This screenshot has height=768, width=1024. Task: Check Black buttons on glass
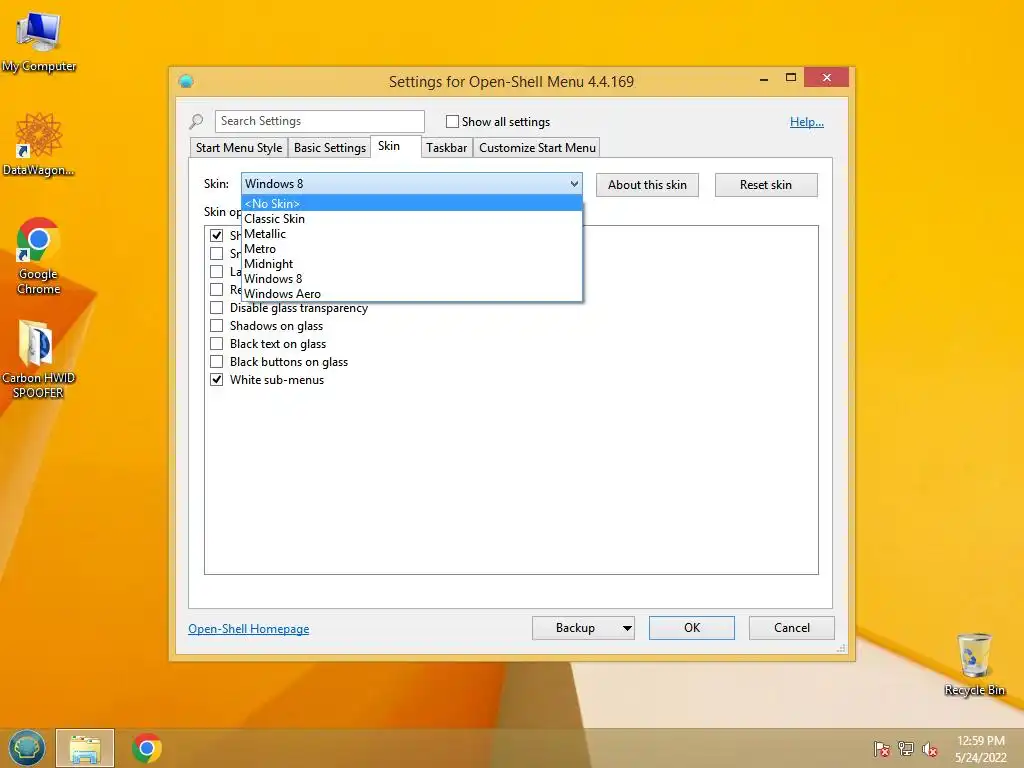(x=216, y=362)
